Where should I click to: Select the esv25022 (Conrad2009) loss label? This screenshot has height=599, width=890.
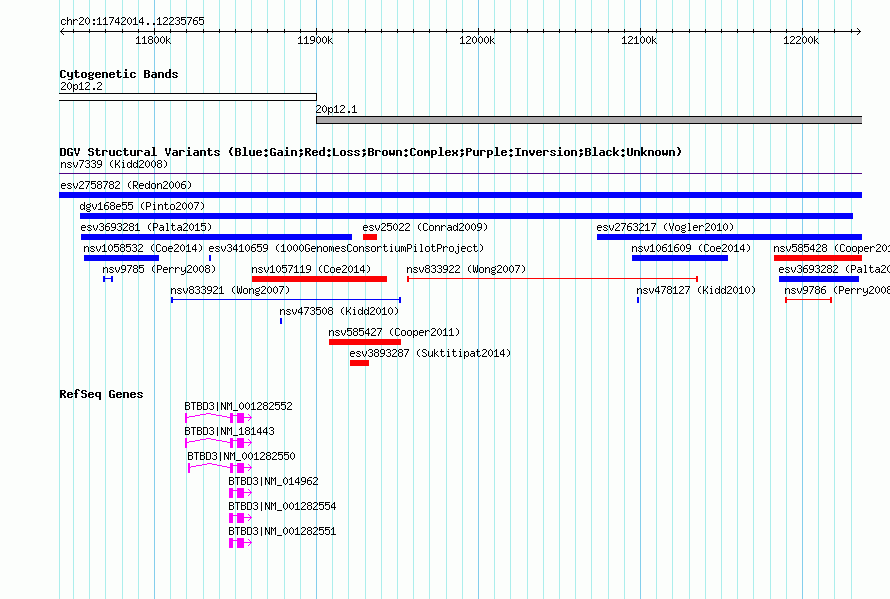coord(425,227)
